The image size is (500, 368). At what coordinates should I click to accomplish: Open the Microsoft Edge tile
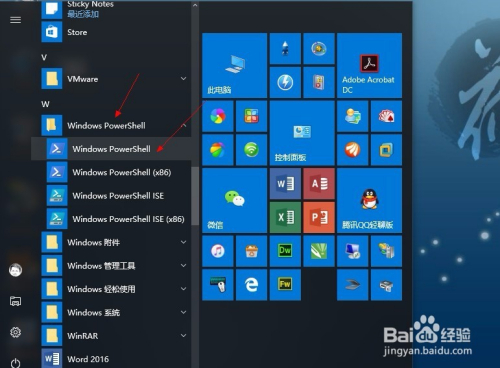[251, 285]
